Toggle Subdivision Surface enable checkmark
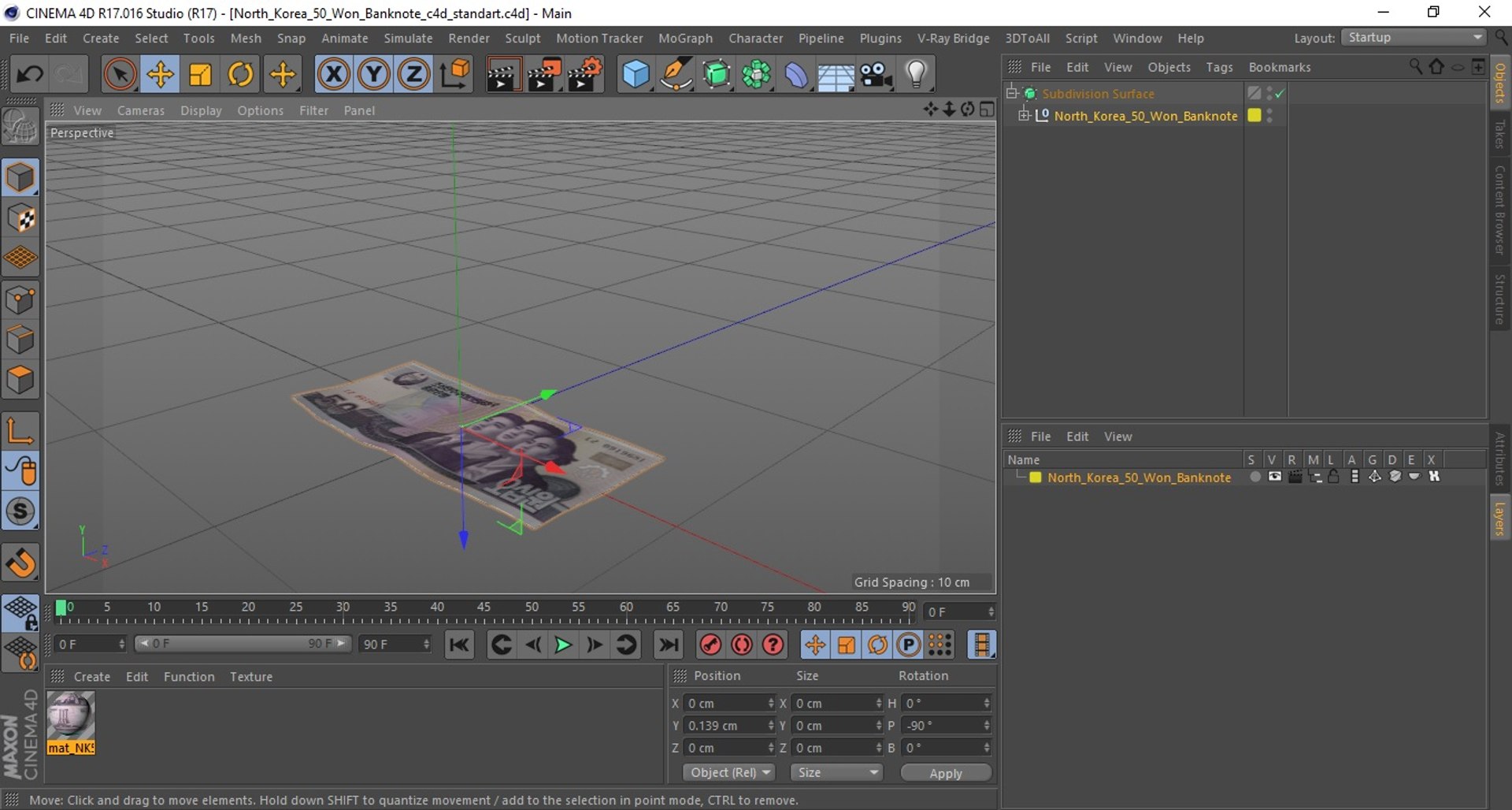Viewport: 1512px width, 810px height. click(1280, 93)
